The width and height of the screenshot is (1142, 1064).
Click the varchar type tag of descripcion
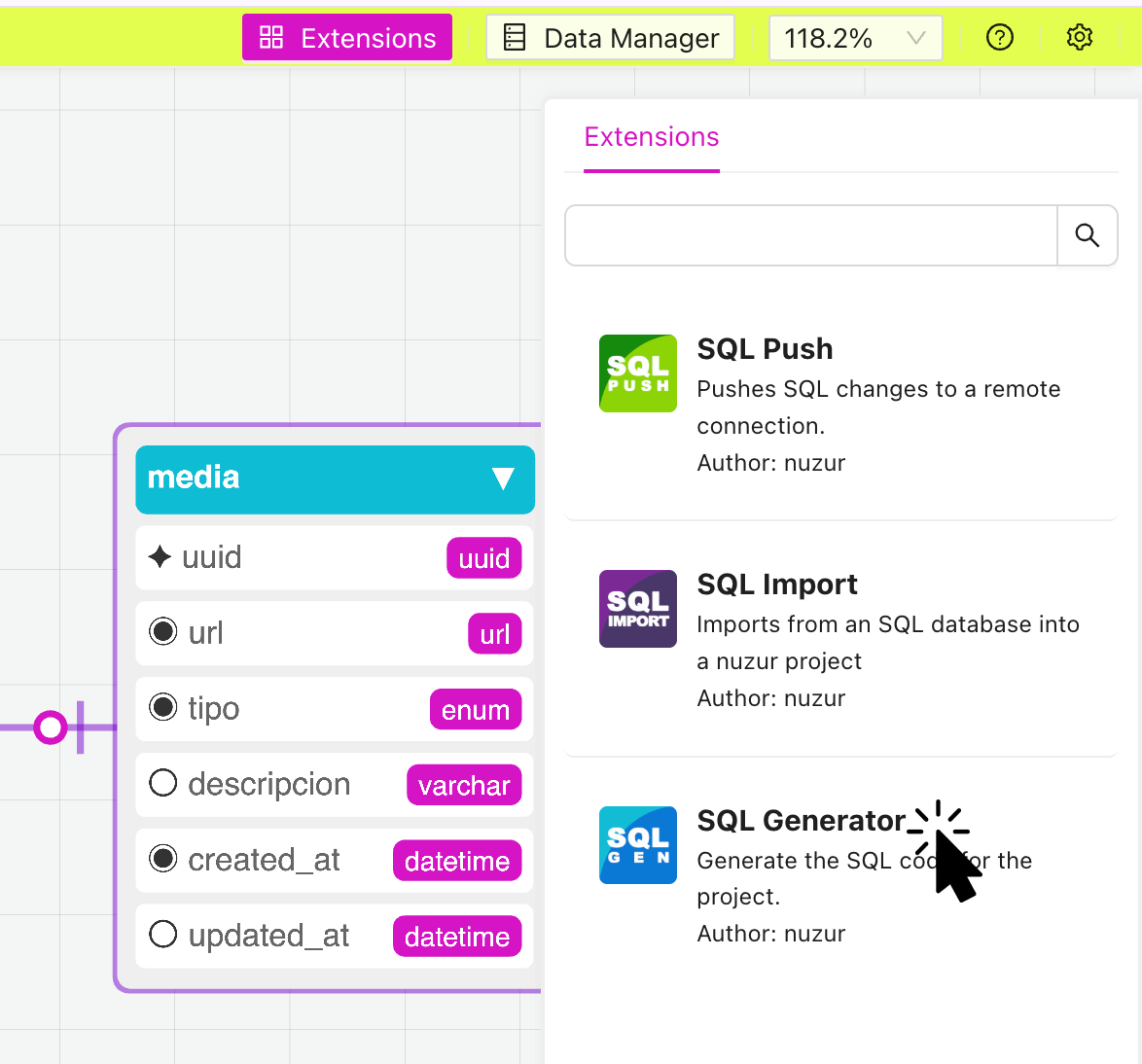click(463, 786)
